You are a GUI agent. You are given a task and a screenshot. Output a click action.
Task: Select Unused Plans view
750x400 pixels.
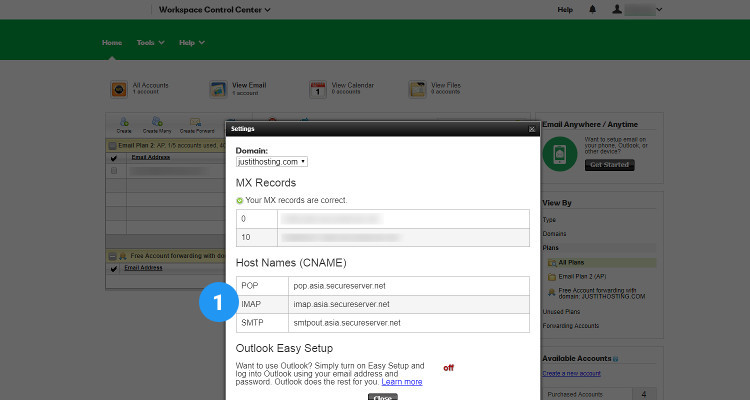(561, 312)
